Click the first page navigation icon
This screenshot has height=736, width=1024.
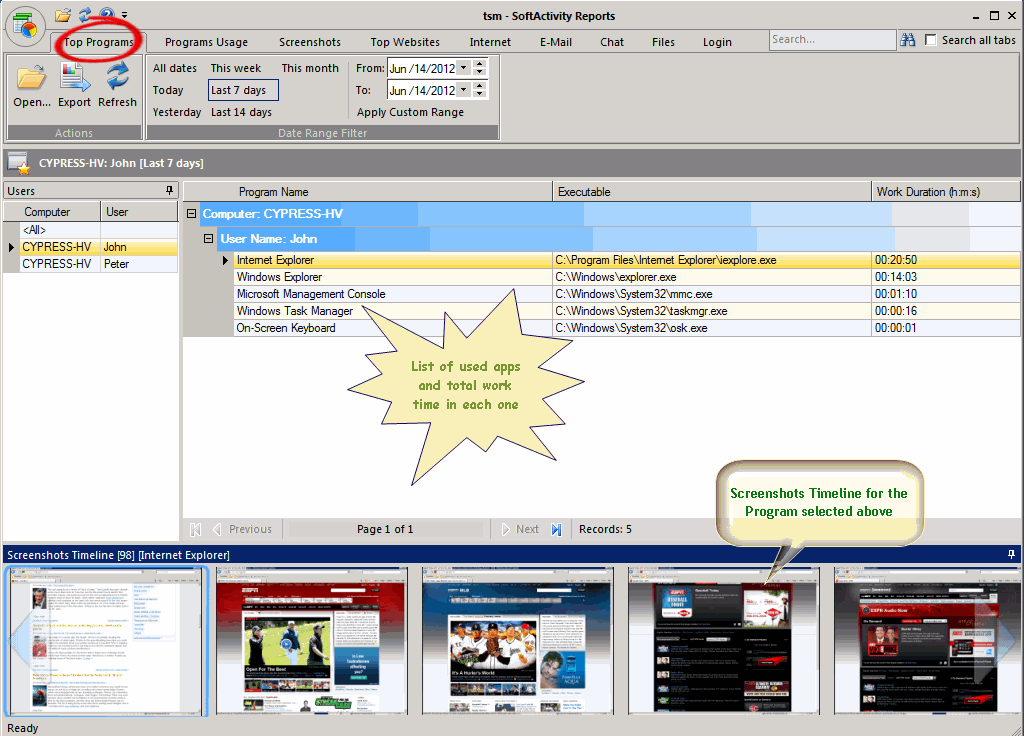click(195, 530)
